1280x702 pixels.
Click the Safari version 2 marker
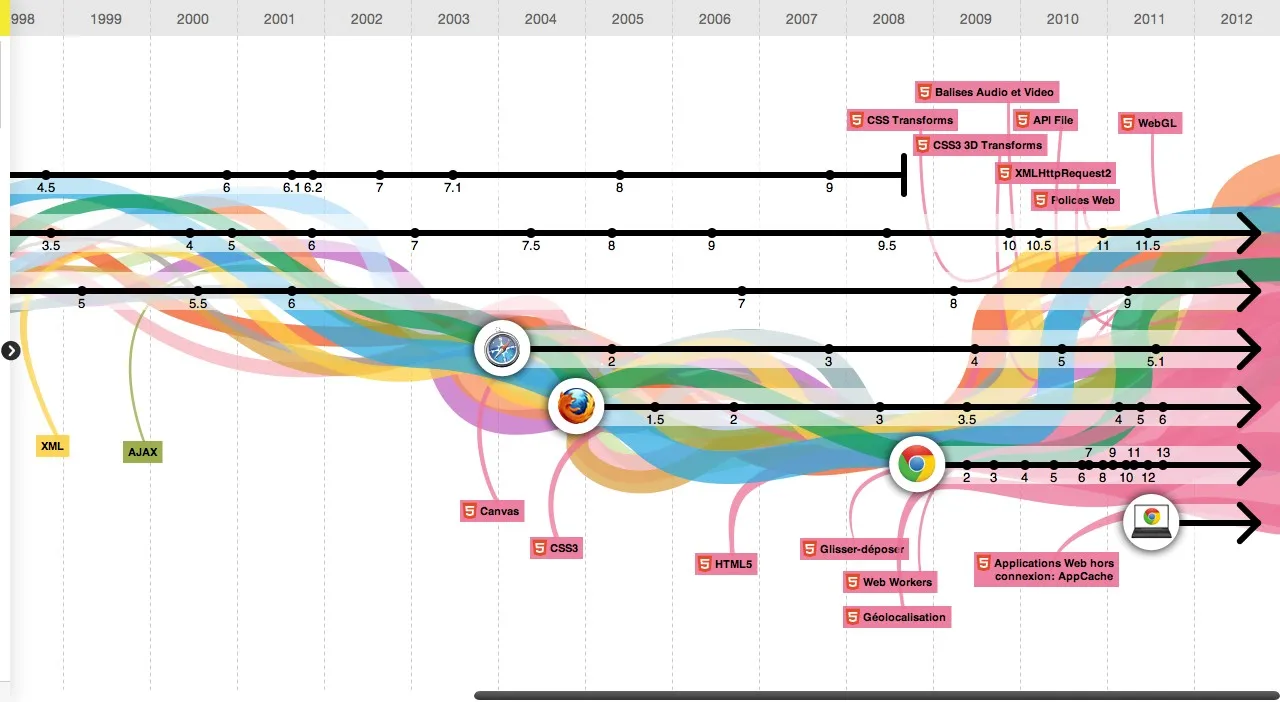click(612, 349)
